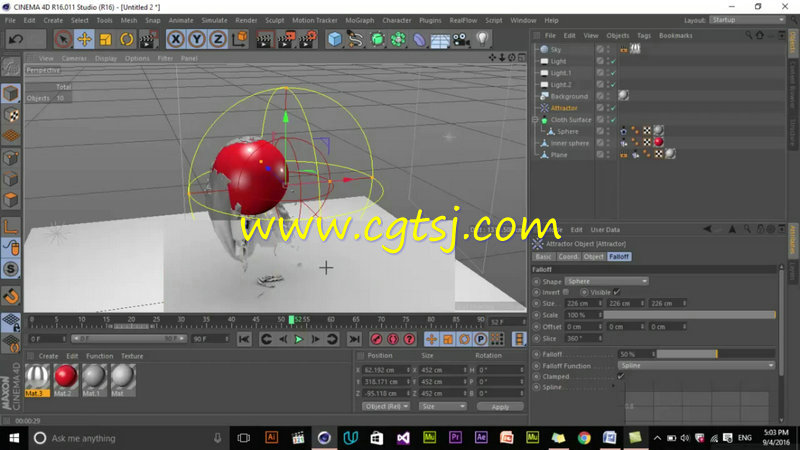Toggle the Attractor enable checkmark
The width and height of the screenshot is (800, 450).
pyautogui.click(x=613, y=108)
